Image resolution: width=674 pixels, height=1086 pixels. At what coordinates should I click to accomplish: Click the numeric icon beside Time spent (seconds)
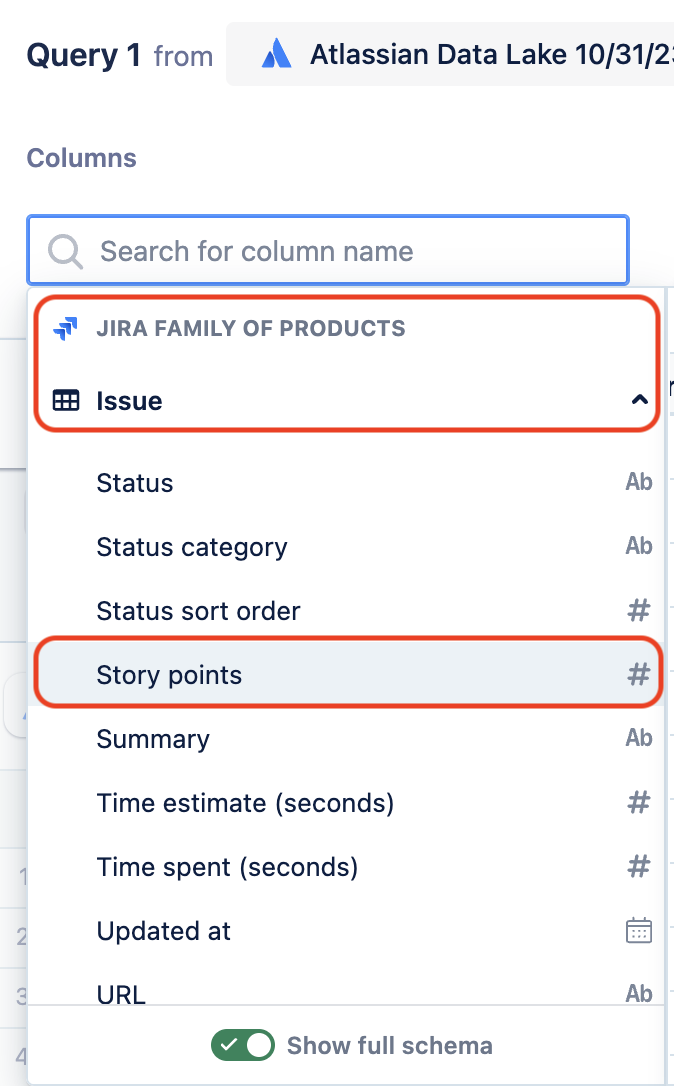(638, 866)
